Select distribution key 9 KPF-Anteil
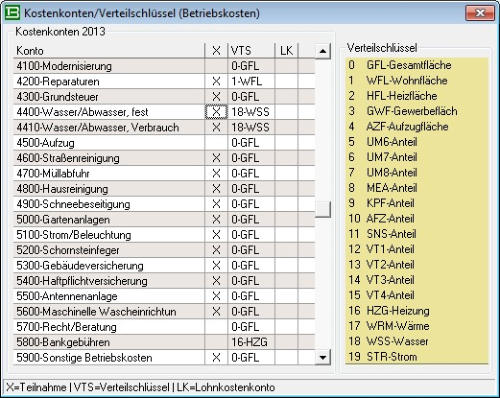 [417, 203]
